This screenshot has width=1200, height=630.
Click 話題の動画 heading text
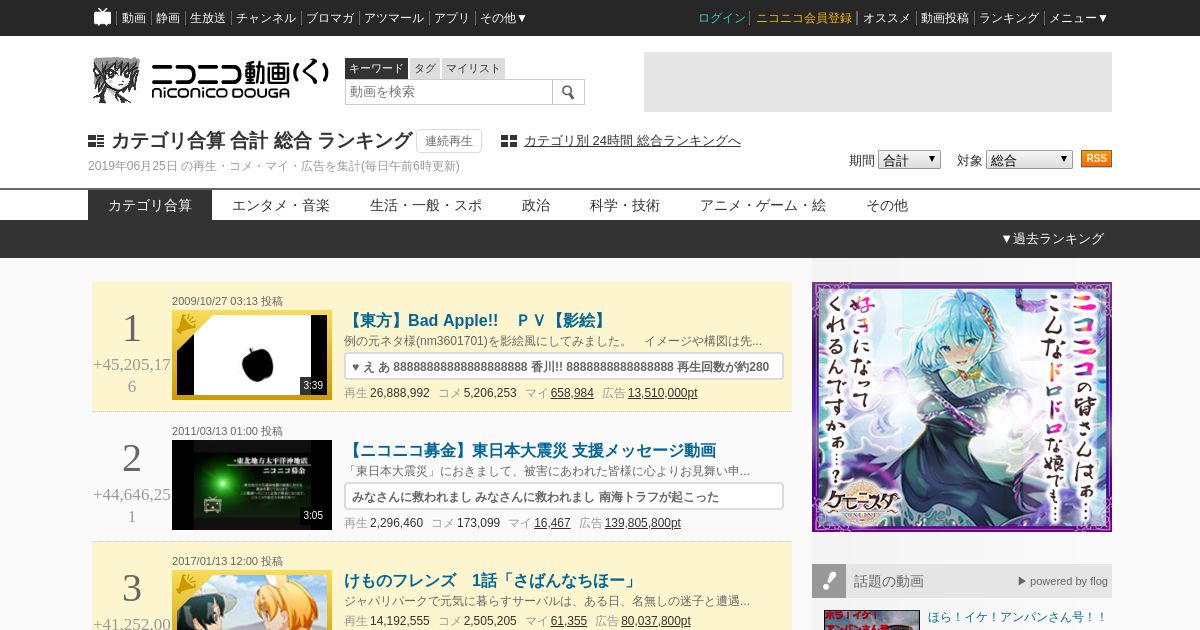[889, 581]
